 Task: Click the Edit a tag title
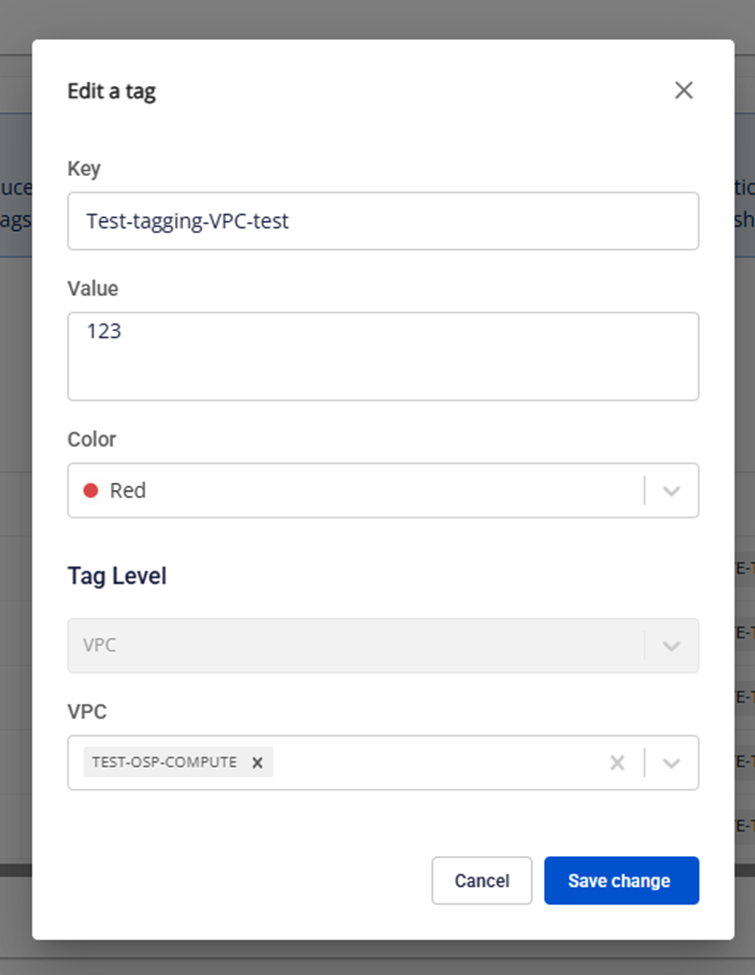coord(112,92)
